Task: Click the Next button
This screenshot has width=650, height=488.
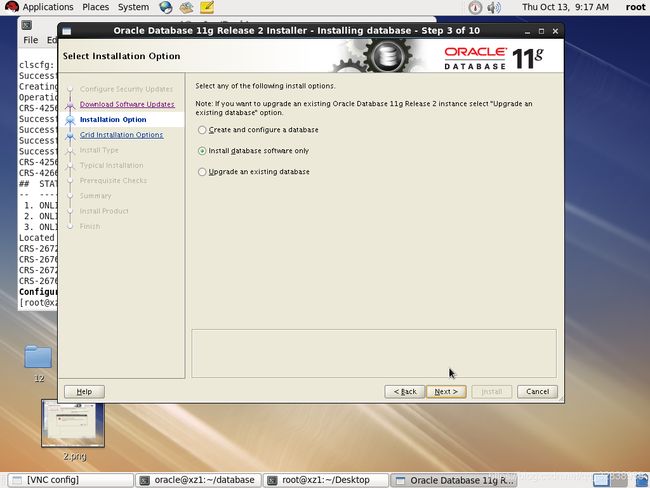Action: point(446,391)
